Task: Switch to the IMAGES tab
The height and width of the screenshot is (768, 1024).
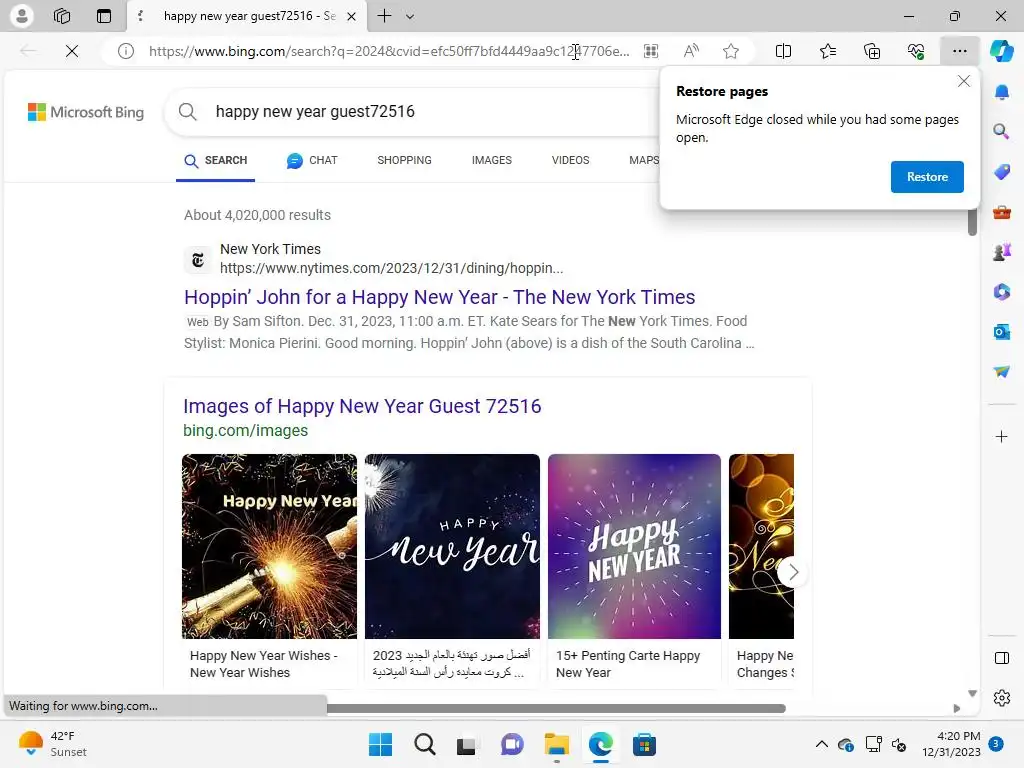Action: click(x=492, y=161)
